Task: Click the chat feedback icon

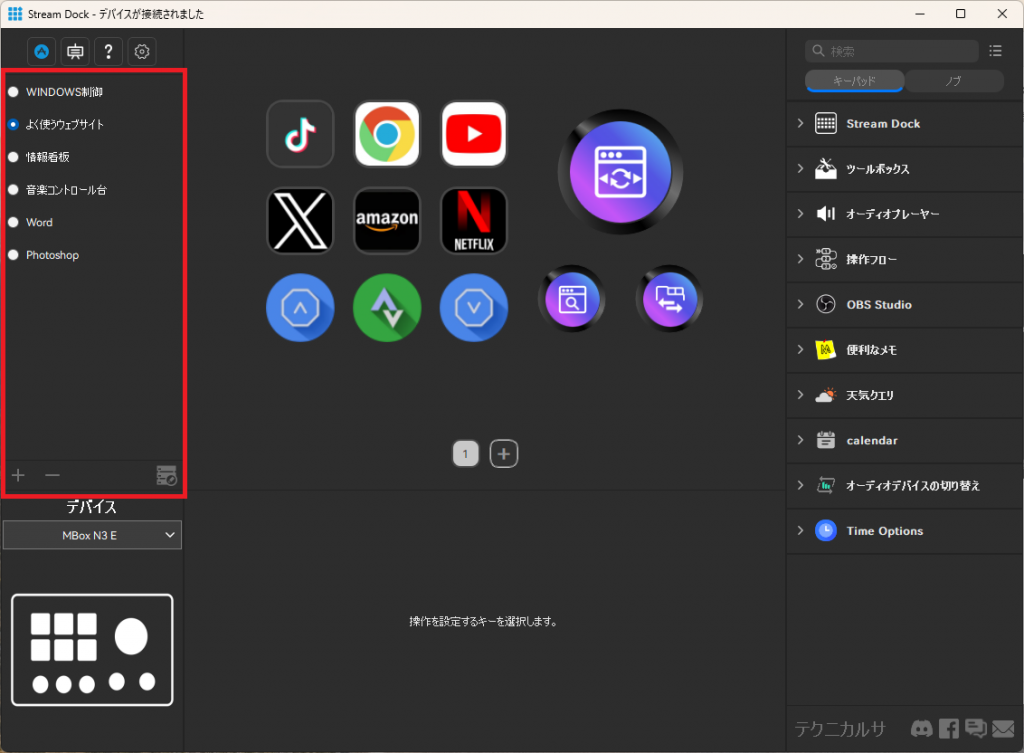Action: point(976,728)
